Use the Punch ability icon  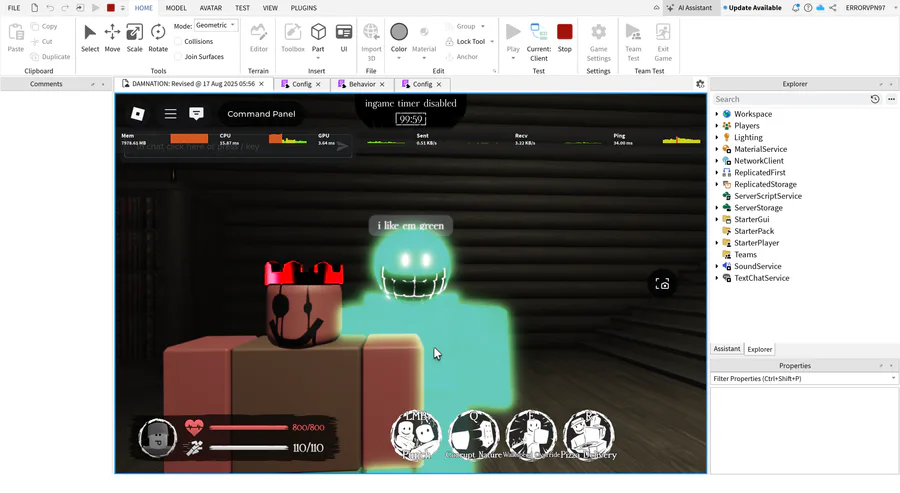tap(416, 434)
